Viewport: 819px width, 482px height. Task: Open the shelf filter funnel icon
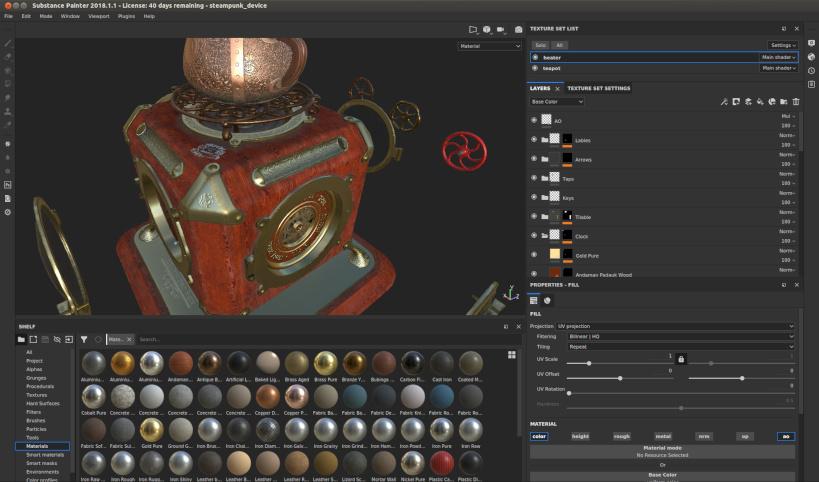(x=84, y=339)
